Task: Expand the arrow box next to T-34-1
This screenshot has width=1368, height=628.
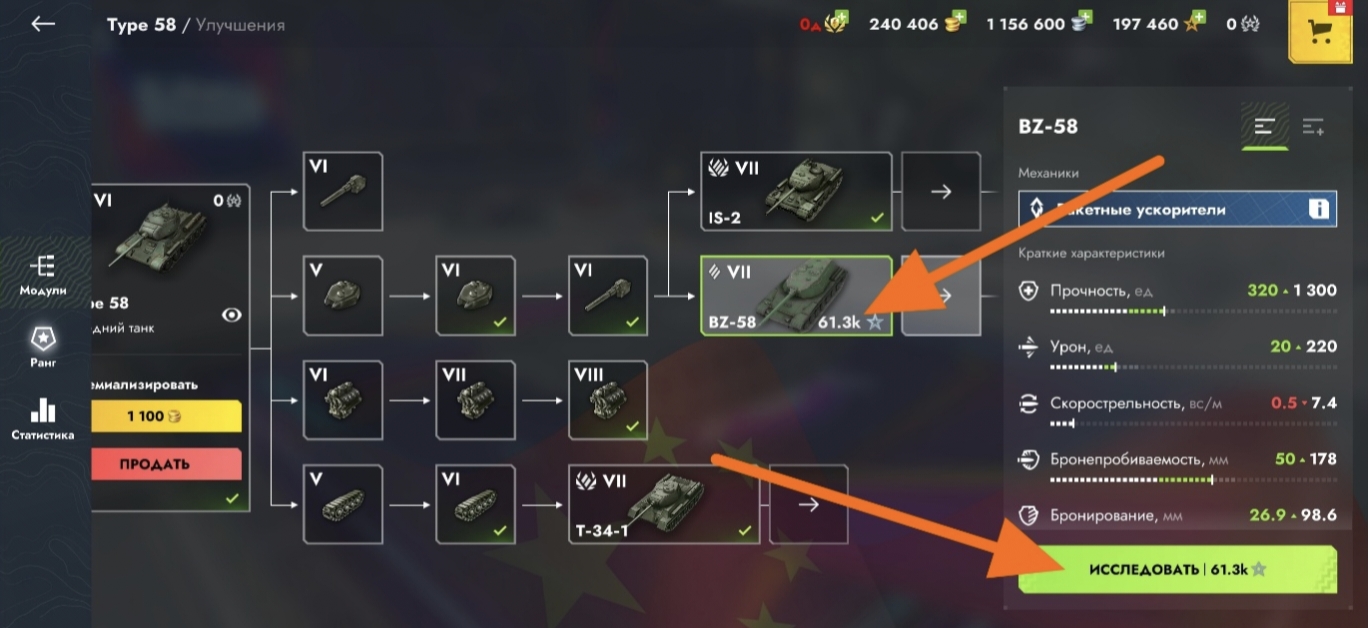Action: [808, 504]
